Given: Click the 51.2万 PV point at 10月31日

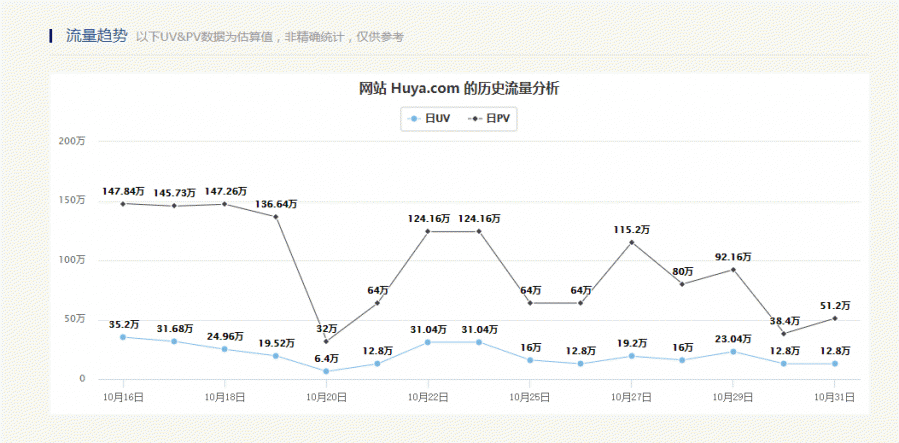Looking at the screenshot, I should point(834,318).
